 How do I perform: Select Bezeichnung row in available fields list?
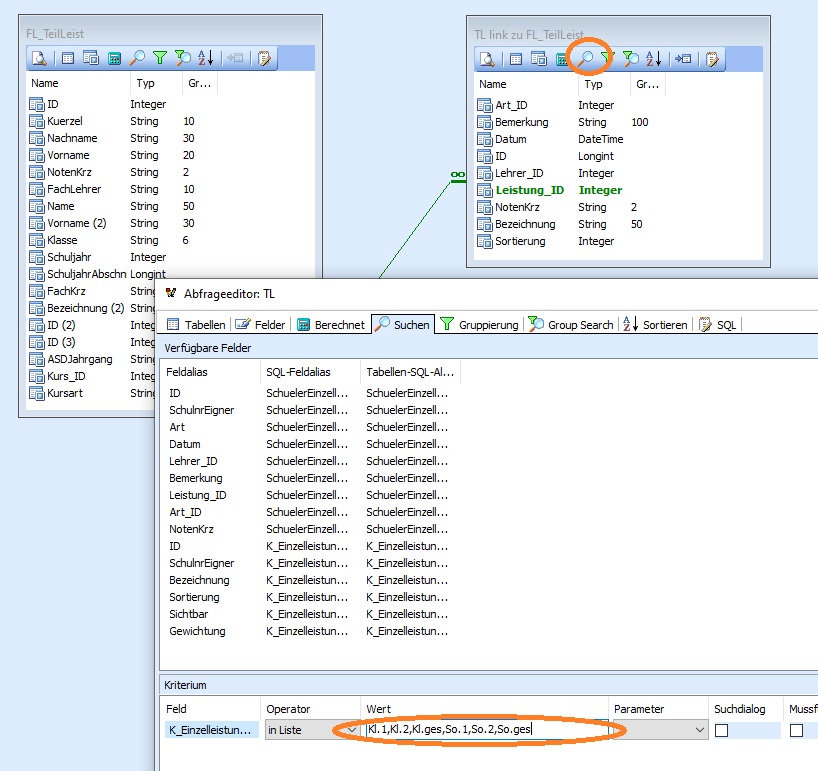(x=199, y=580)
